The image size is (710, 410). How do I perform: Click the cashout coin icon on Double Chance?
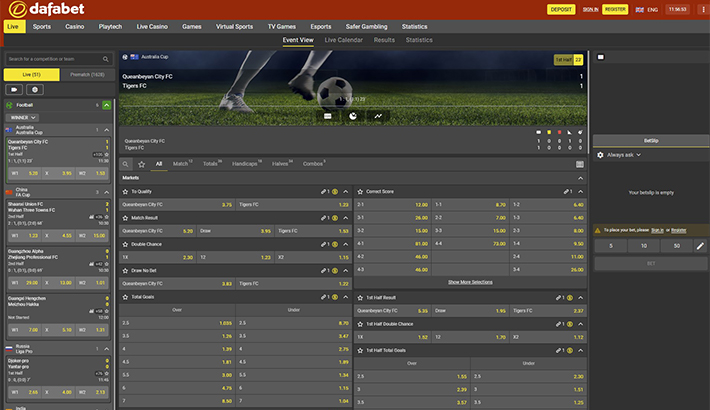[335, 244]
